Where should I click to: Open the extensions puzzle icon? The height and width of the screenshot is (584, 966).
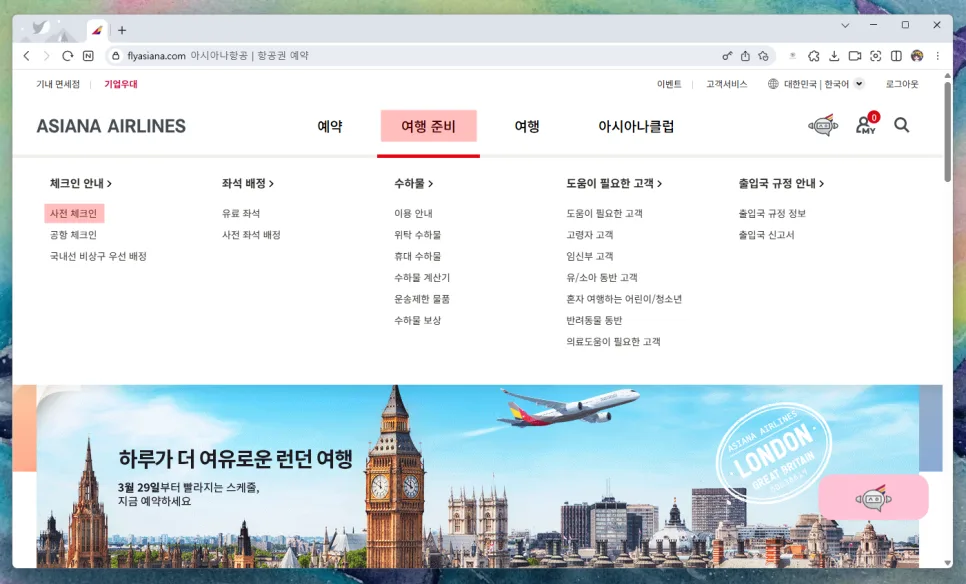tap(814, 55)
